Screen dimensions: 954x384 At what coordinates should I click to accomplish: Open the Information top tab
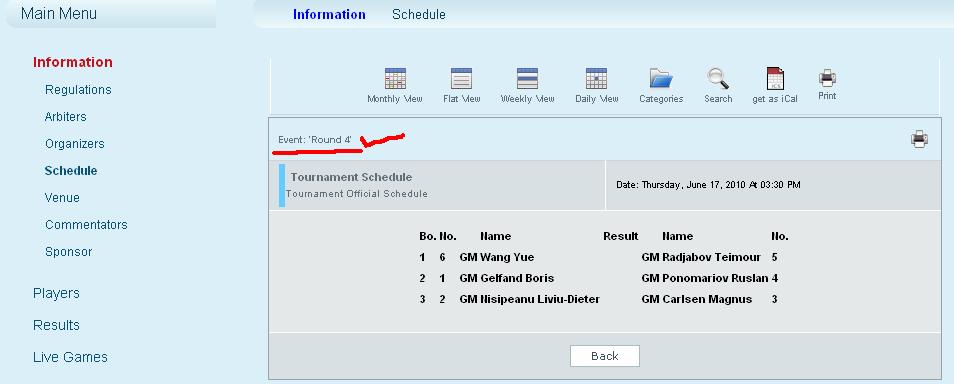329,14
